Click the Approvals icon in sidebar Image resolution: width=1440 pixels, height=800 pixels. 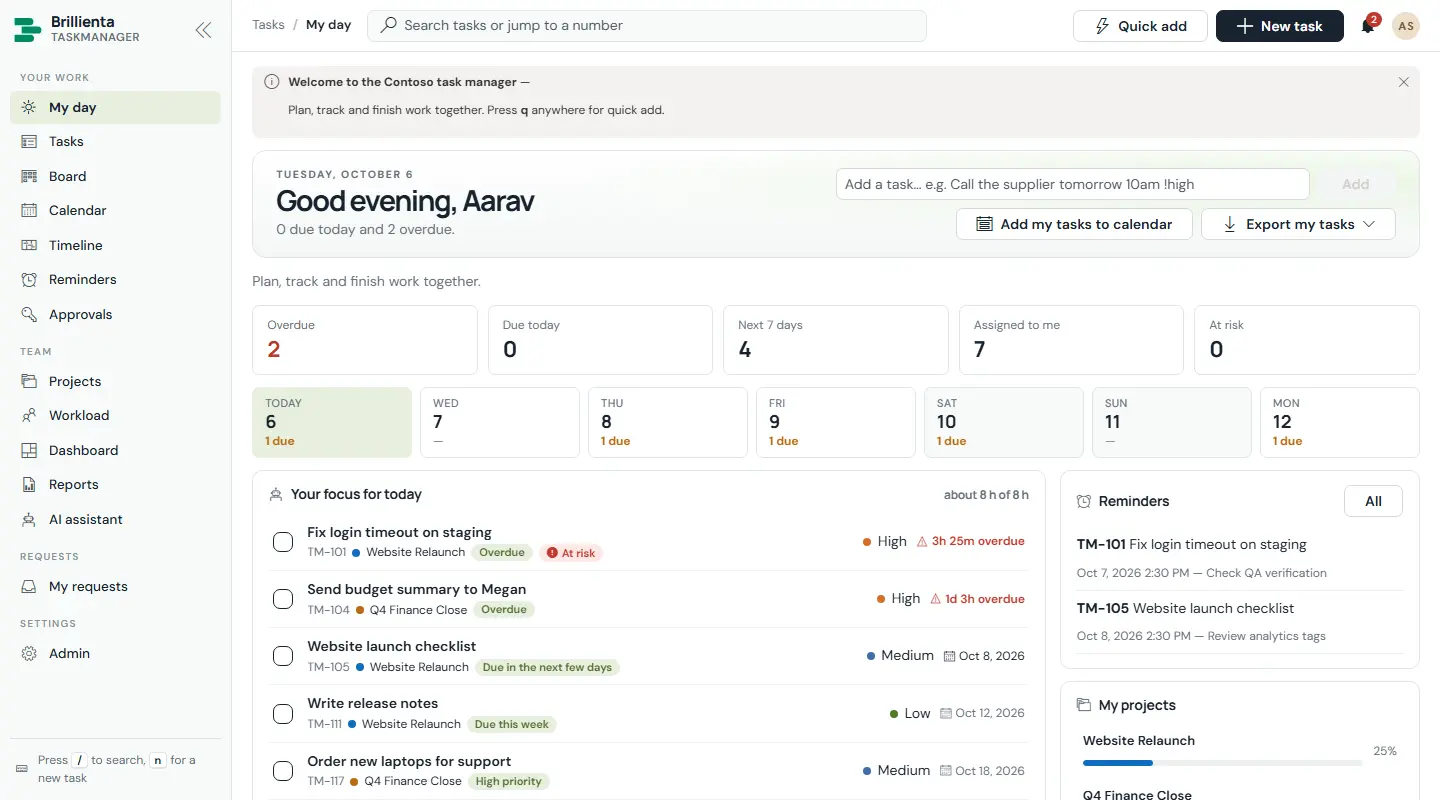pos(29,314)
